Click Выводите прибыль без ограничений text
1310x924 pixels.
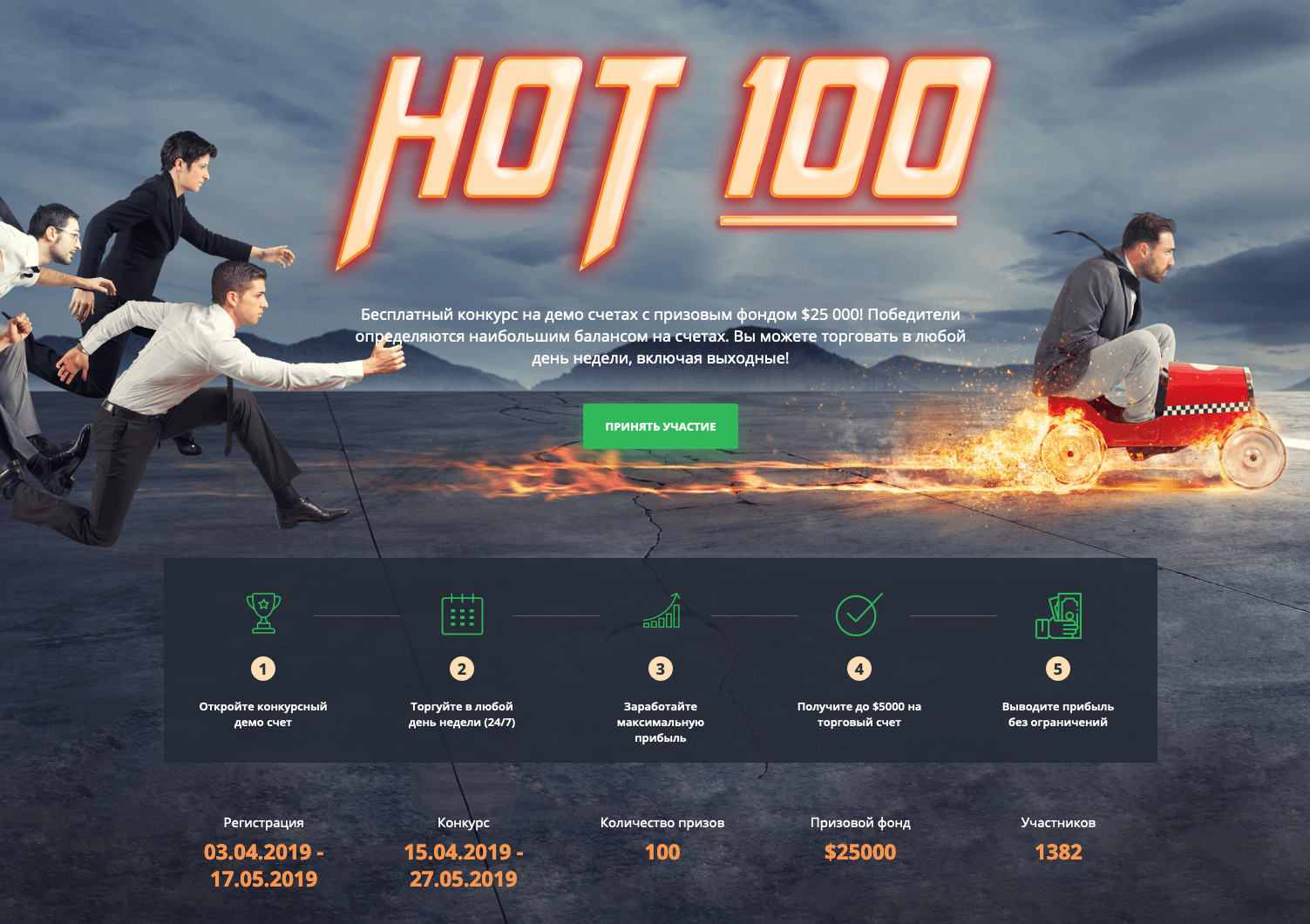tap(1058, 714)
